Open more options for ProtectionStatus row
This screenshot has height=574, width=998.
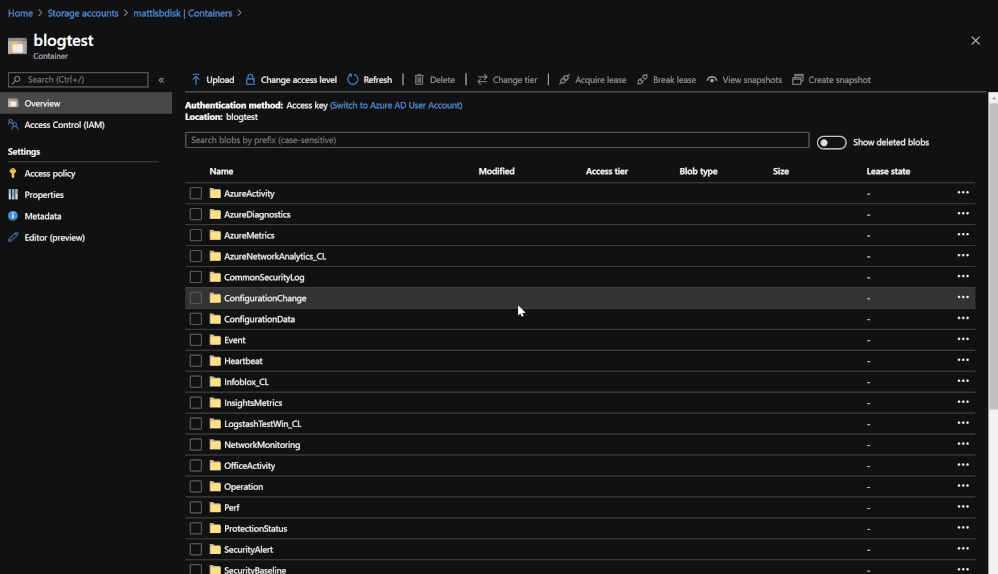(963, 528)
